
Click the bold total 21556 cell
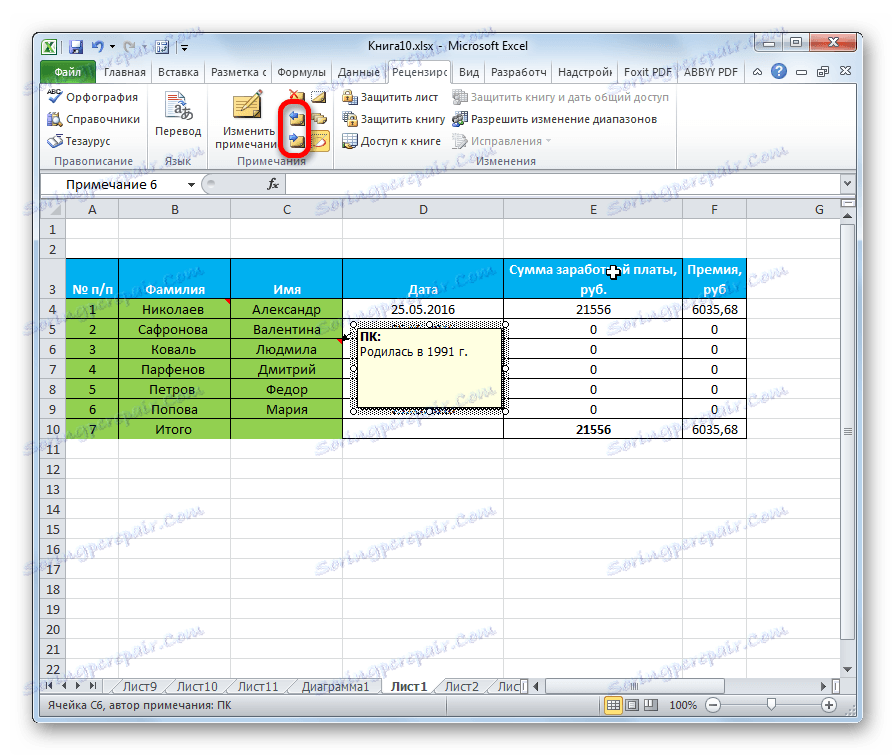point(593,429)
